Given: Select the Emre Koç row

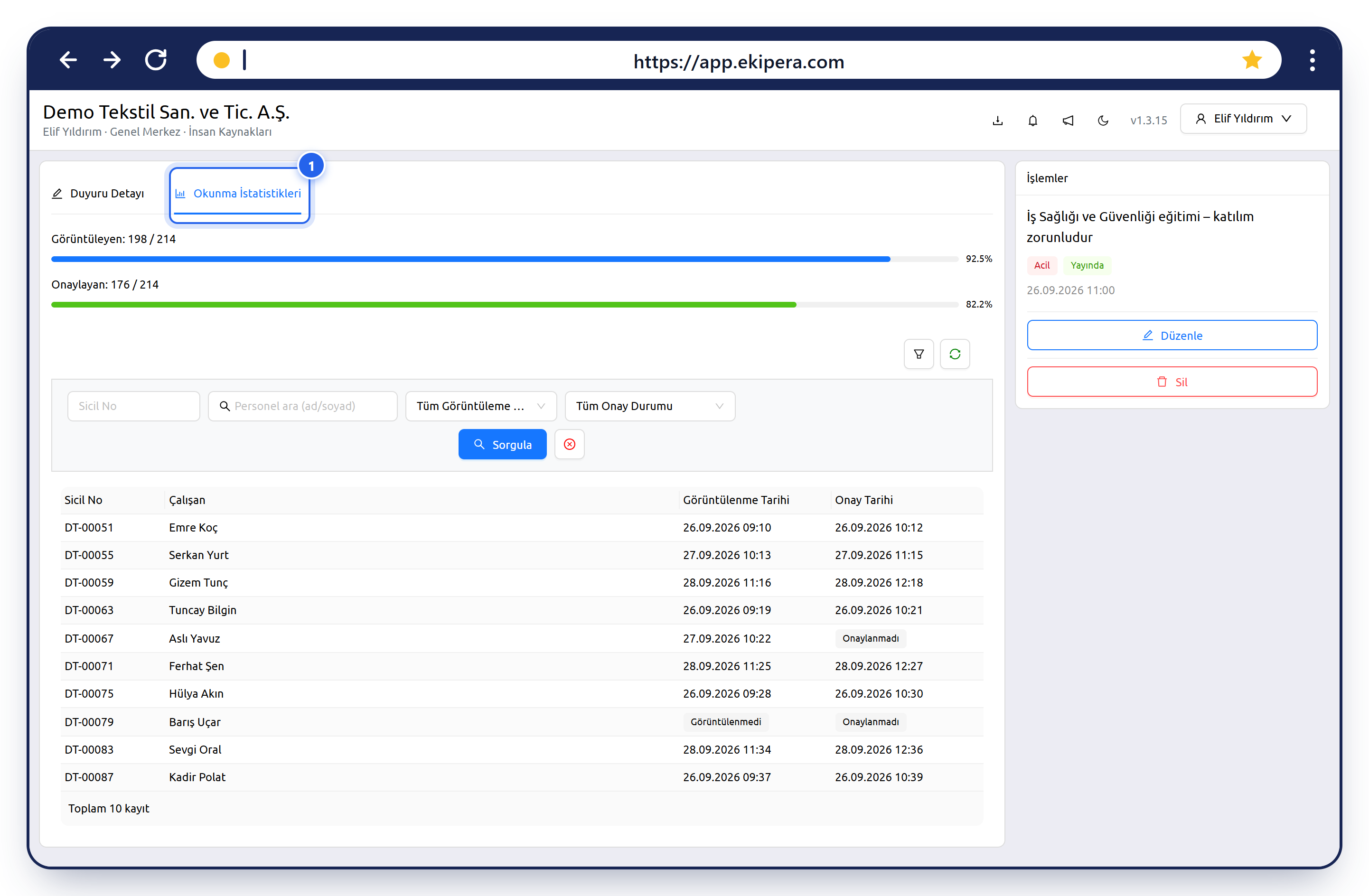Looking at the screenshot, I should (522, 528).
